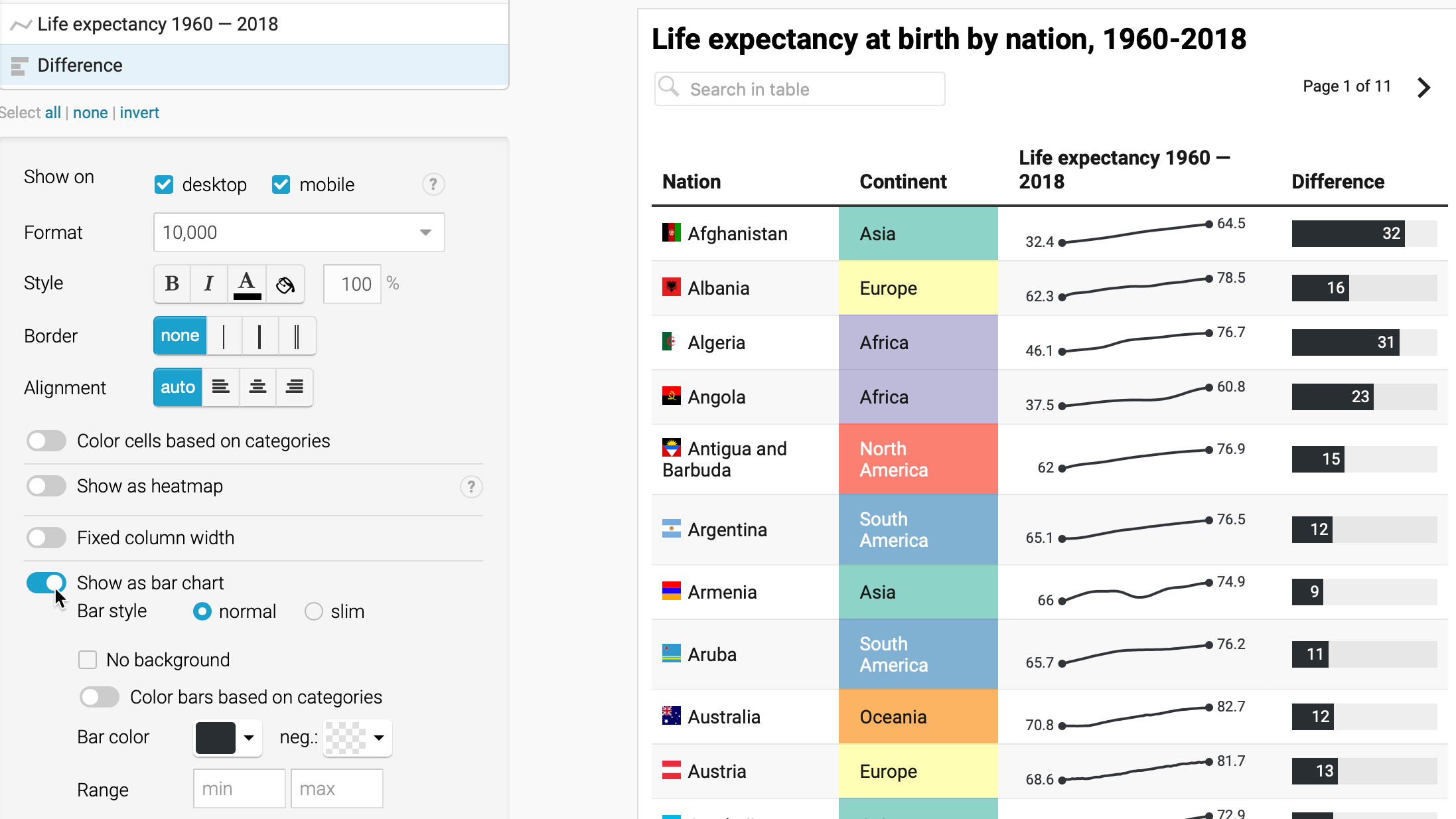1456x819 pixels.
Task: Open the Bar color dropdown arrow
Action: 249,737
